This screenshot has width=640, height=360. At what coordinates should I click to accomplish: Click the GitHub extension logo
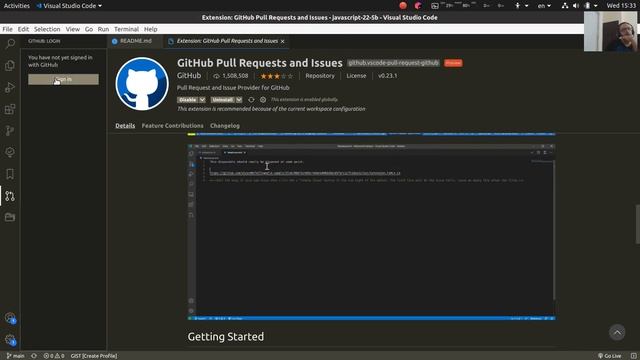(x=142, y=84)
